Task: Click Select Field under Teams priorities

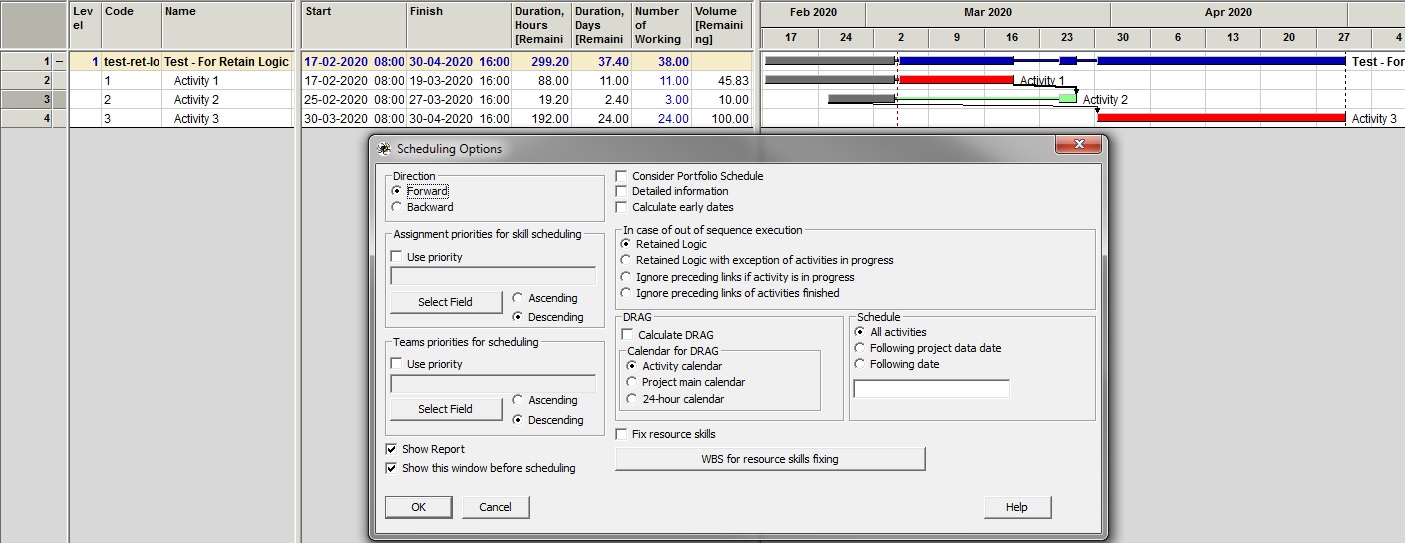Action: [x=445, y=409]
